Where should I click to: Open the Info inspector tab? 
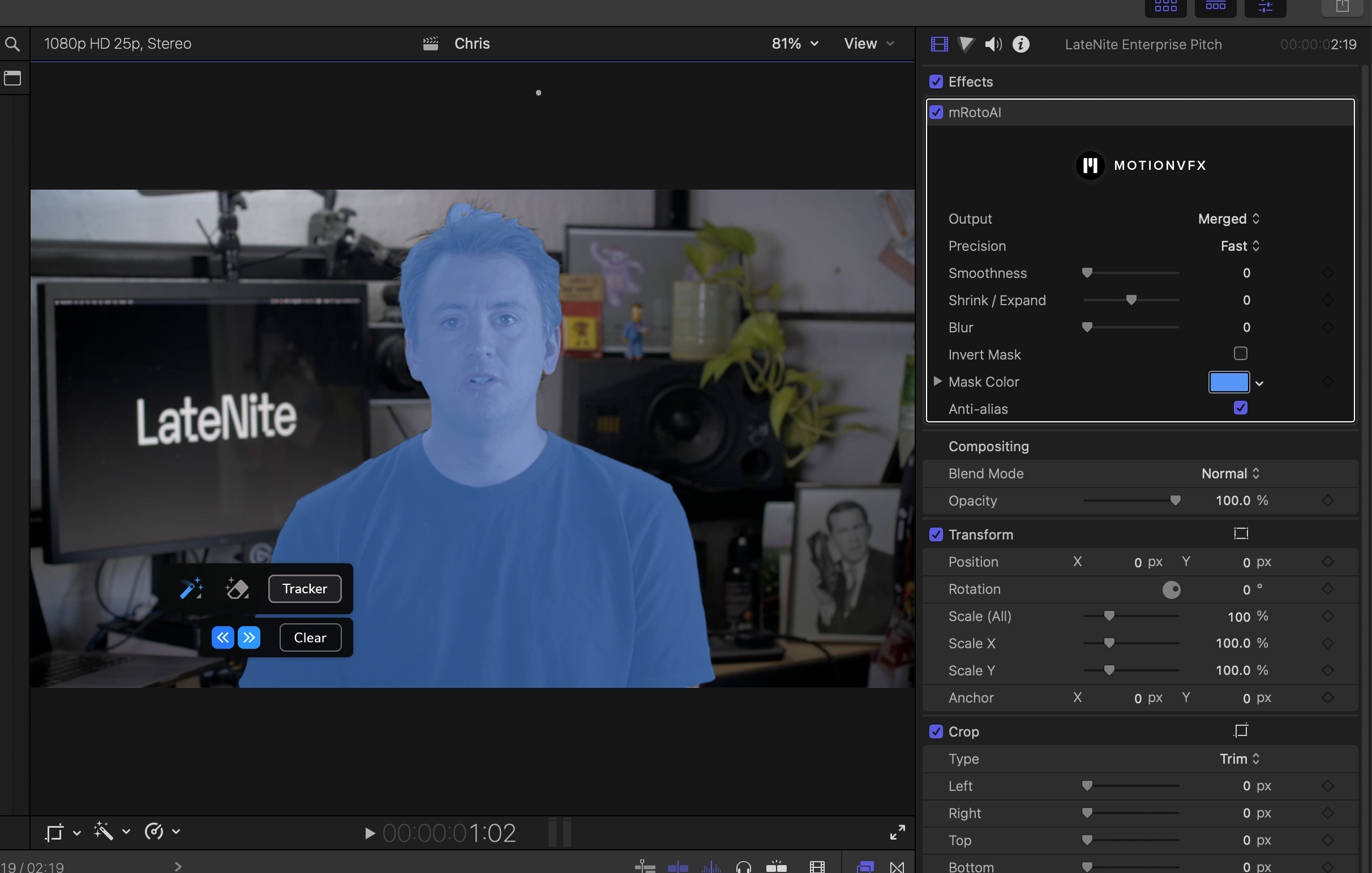tap(1021, 44)
